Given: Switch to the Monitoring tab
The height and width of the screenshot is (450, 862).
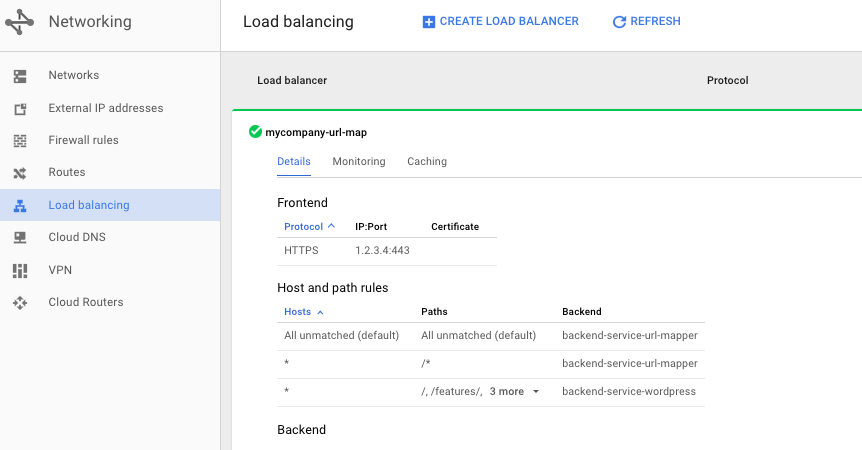Looking at the screenshot, I should 358,161.
